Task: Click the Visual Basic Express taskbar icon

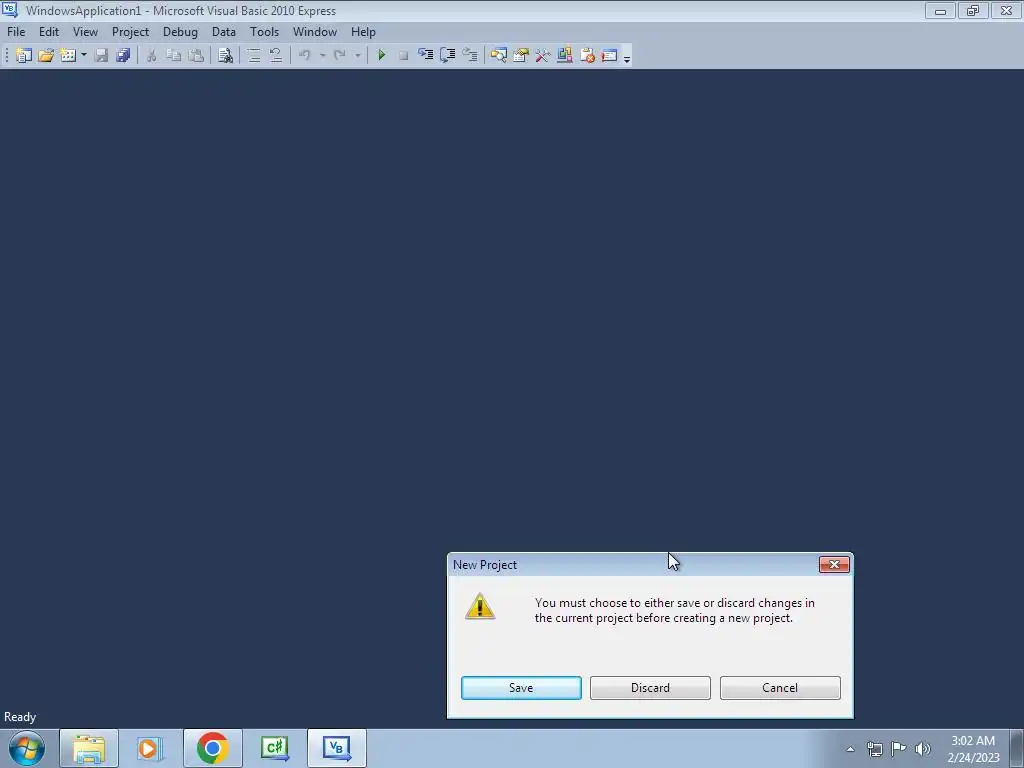Action: click(x=336, y=748)
